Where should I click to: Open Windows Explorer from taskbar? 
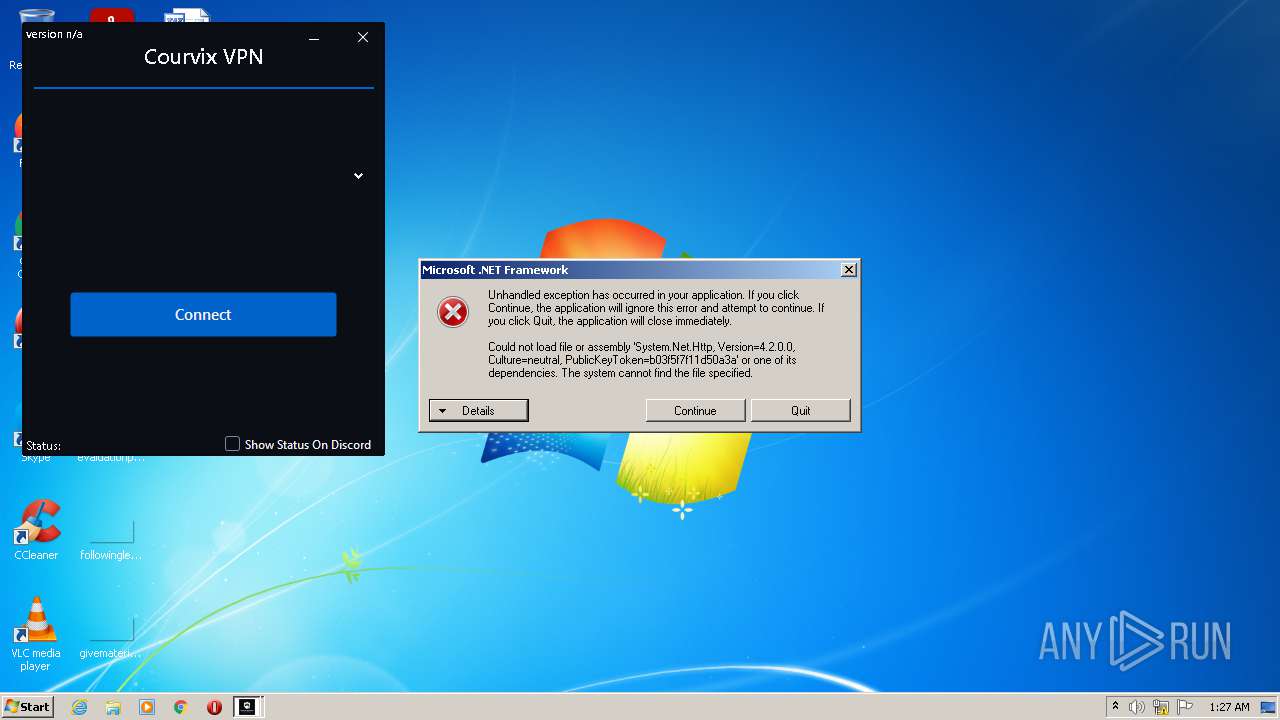[x=113, y=707]
